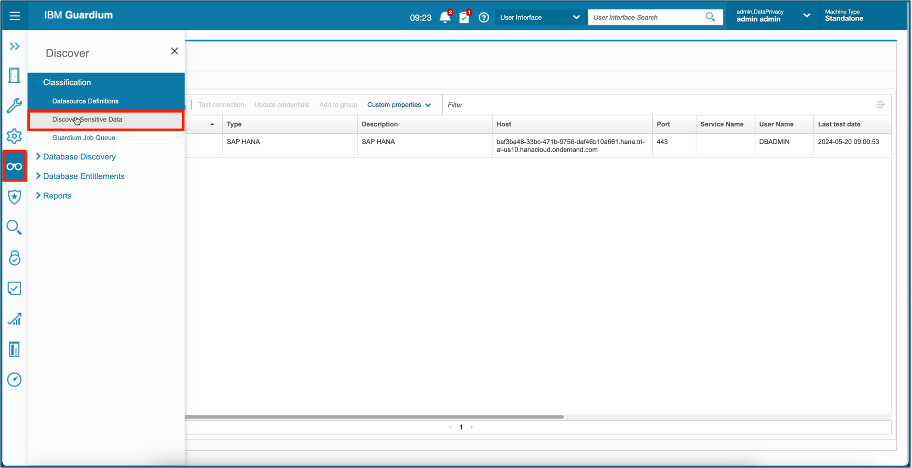This screenshot has width=912, height=468.
Task: Select the 443 port cell
Action: [674, 145]
